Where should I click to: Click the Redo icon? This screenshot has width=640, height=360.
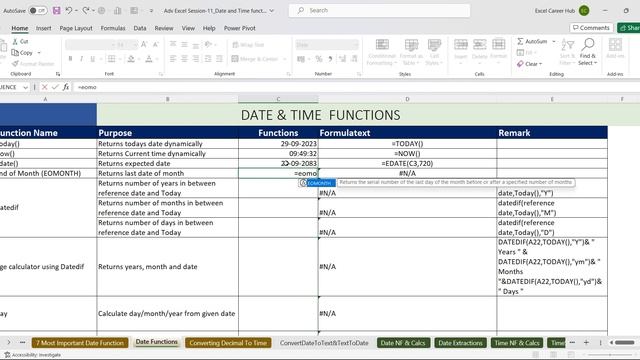pos(86,11)
